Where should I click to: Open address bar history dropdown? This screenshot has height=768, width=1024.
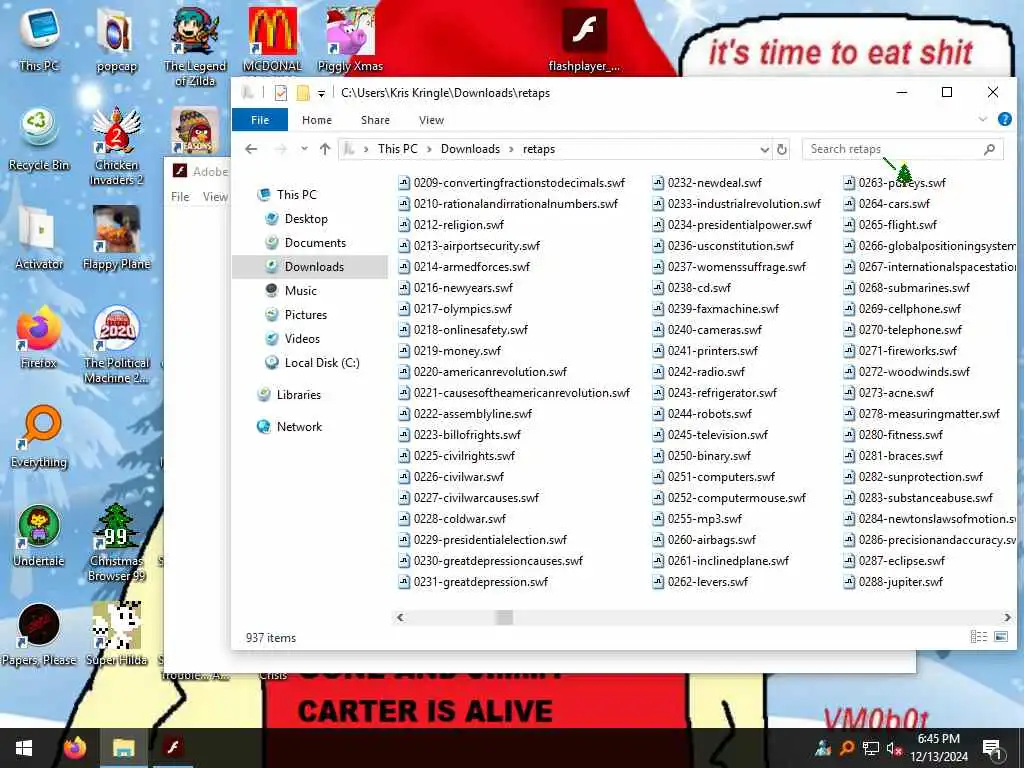[764, 150]
